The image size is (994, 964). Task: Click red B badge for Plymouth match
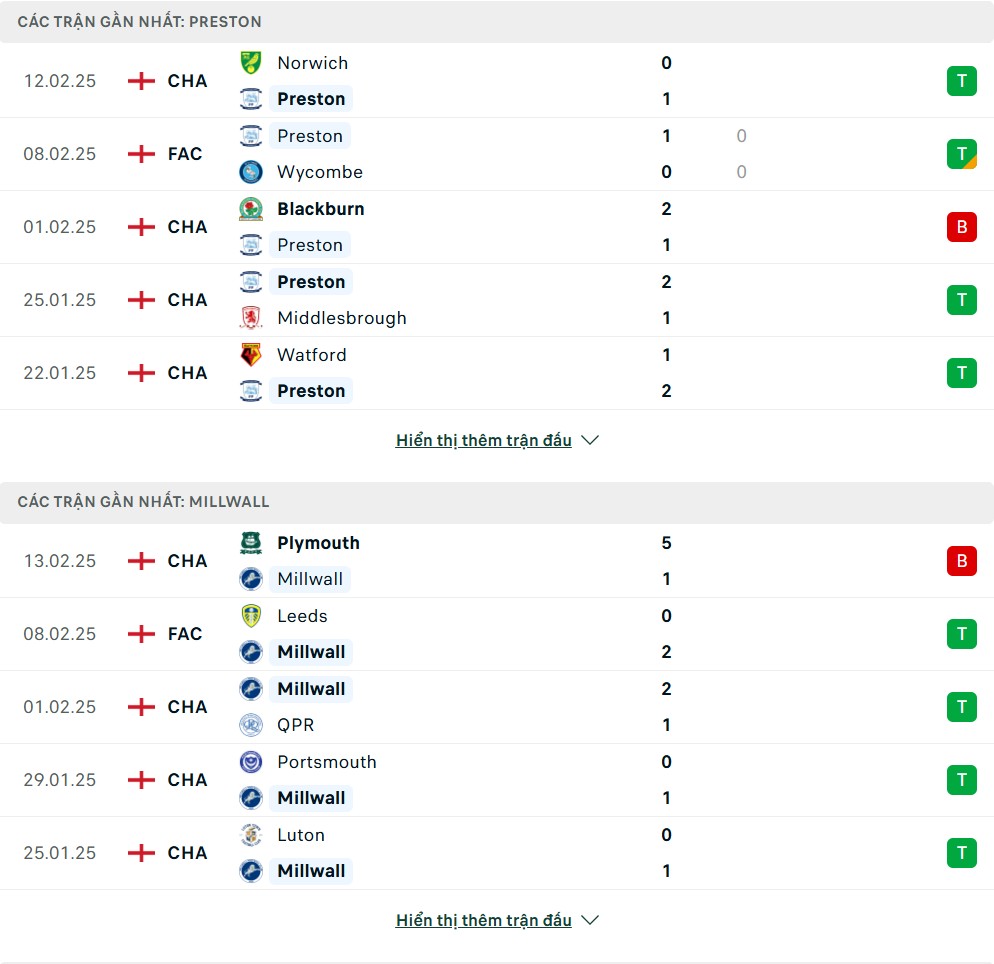[961, 561]
